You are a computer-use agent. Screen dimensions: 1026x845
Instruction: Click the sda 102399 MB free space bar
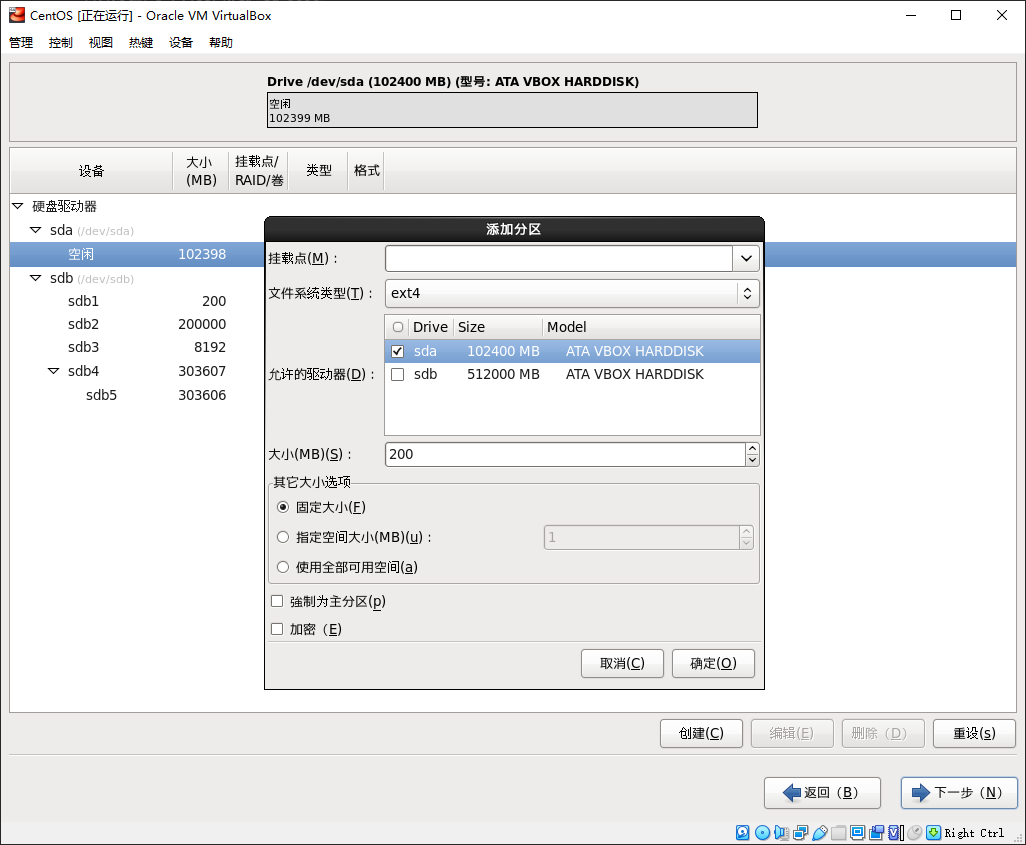tap(512, 110)
